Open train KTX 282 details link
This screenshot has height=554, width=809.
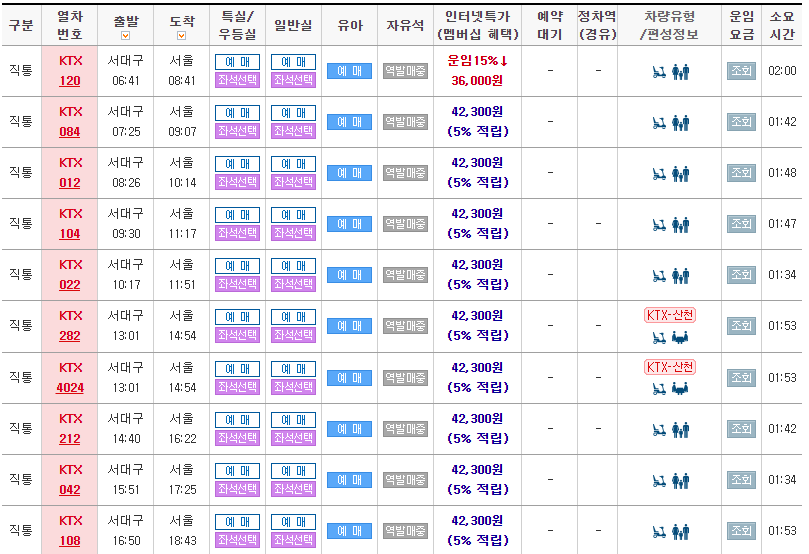(70, 336)
